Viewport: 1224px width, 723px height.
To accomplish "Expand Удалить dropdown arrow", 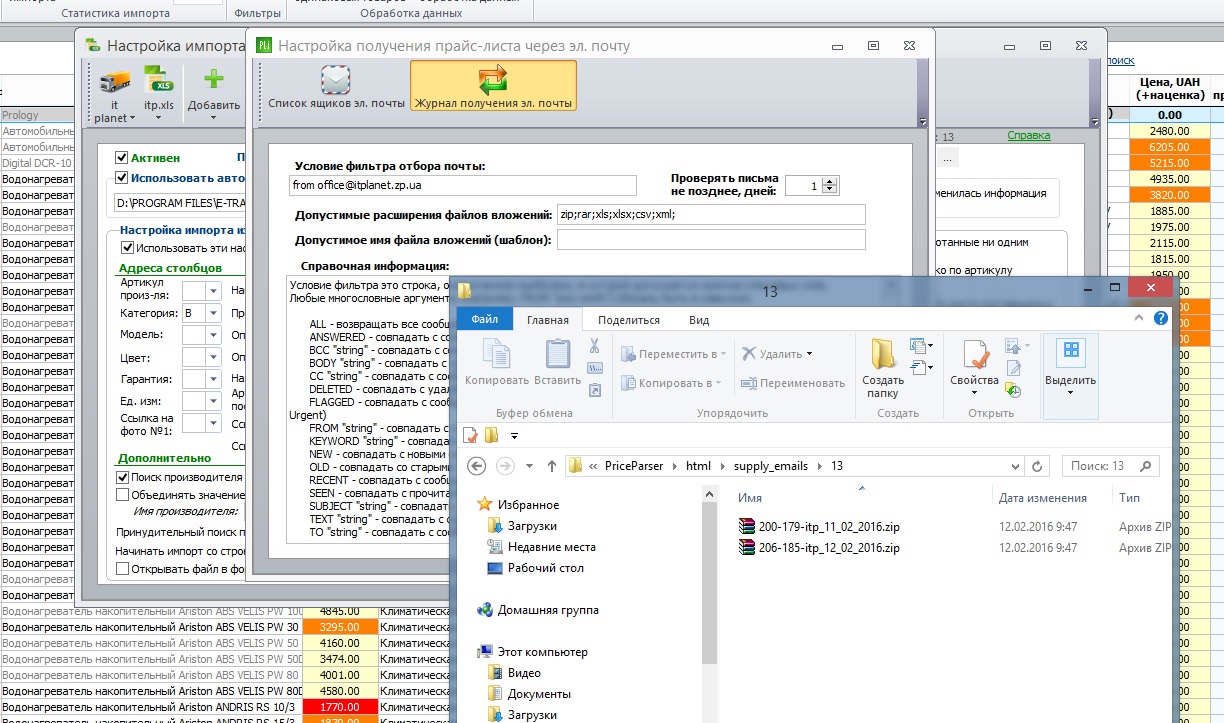I will (809, 354).
